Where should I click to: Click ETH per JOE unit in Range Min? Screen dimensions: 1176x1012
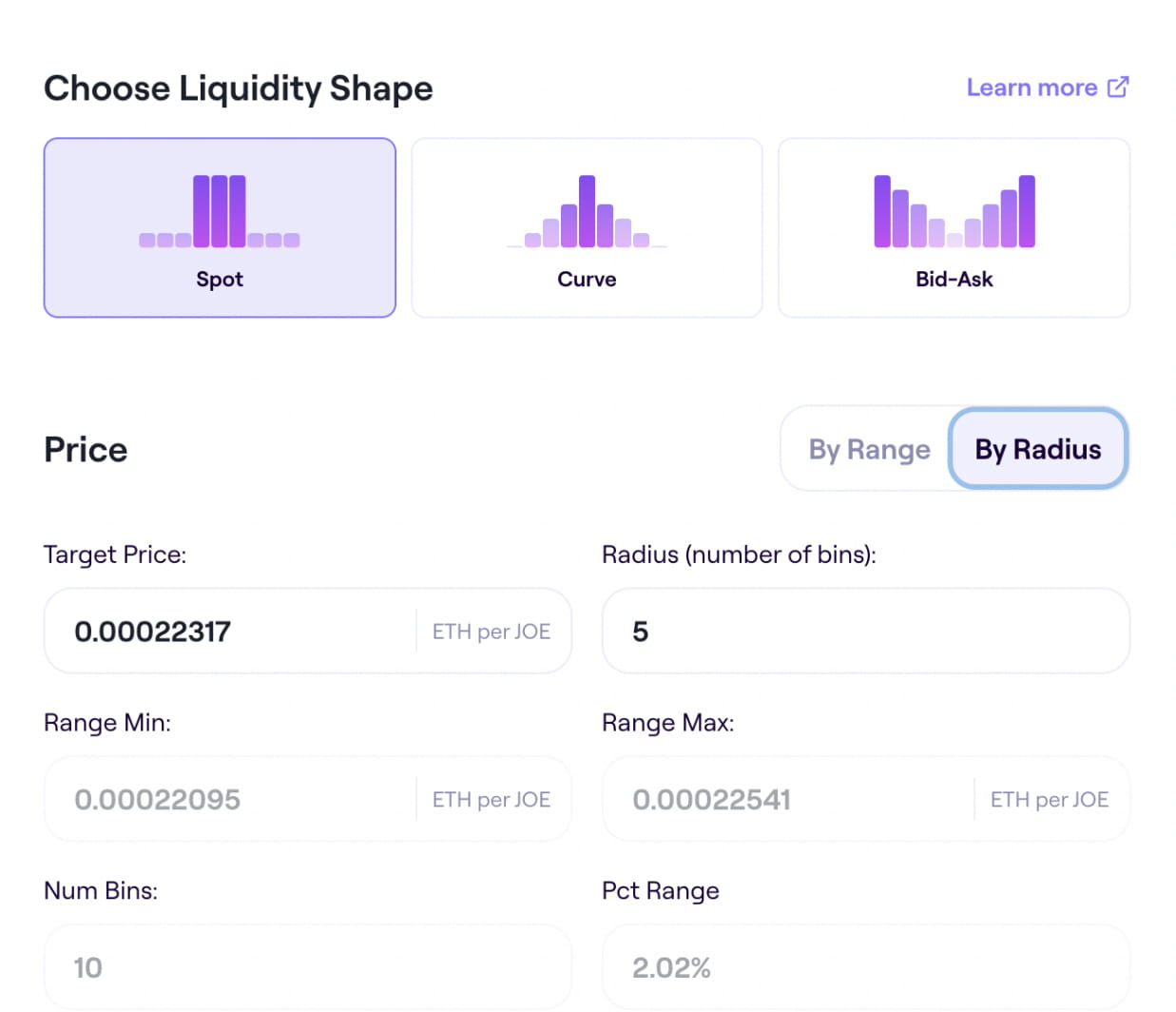[492, 800]
